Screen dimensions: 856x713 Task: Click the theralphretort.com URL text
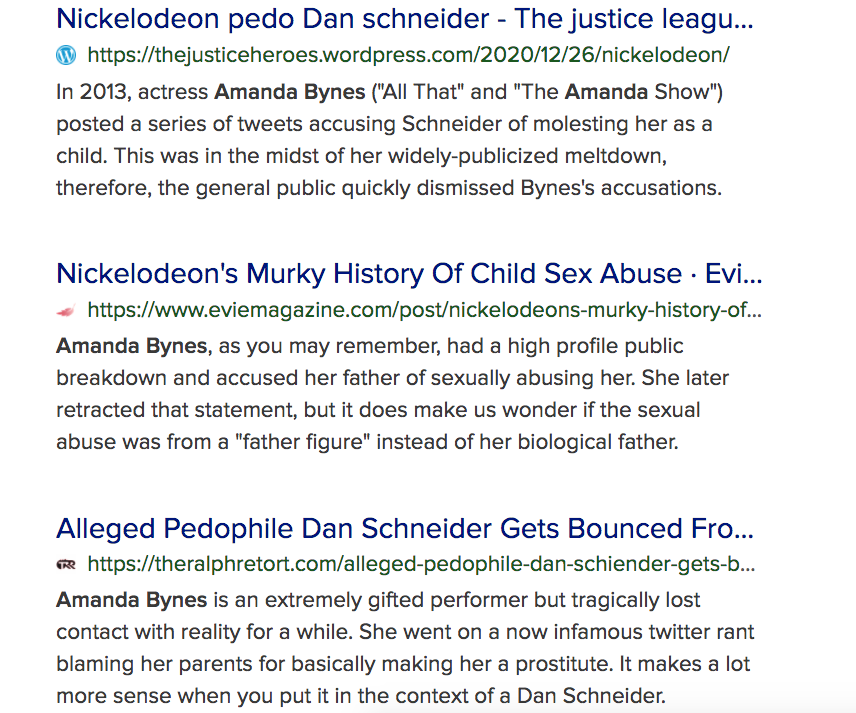tap(420, 565)
